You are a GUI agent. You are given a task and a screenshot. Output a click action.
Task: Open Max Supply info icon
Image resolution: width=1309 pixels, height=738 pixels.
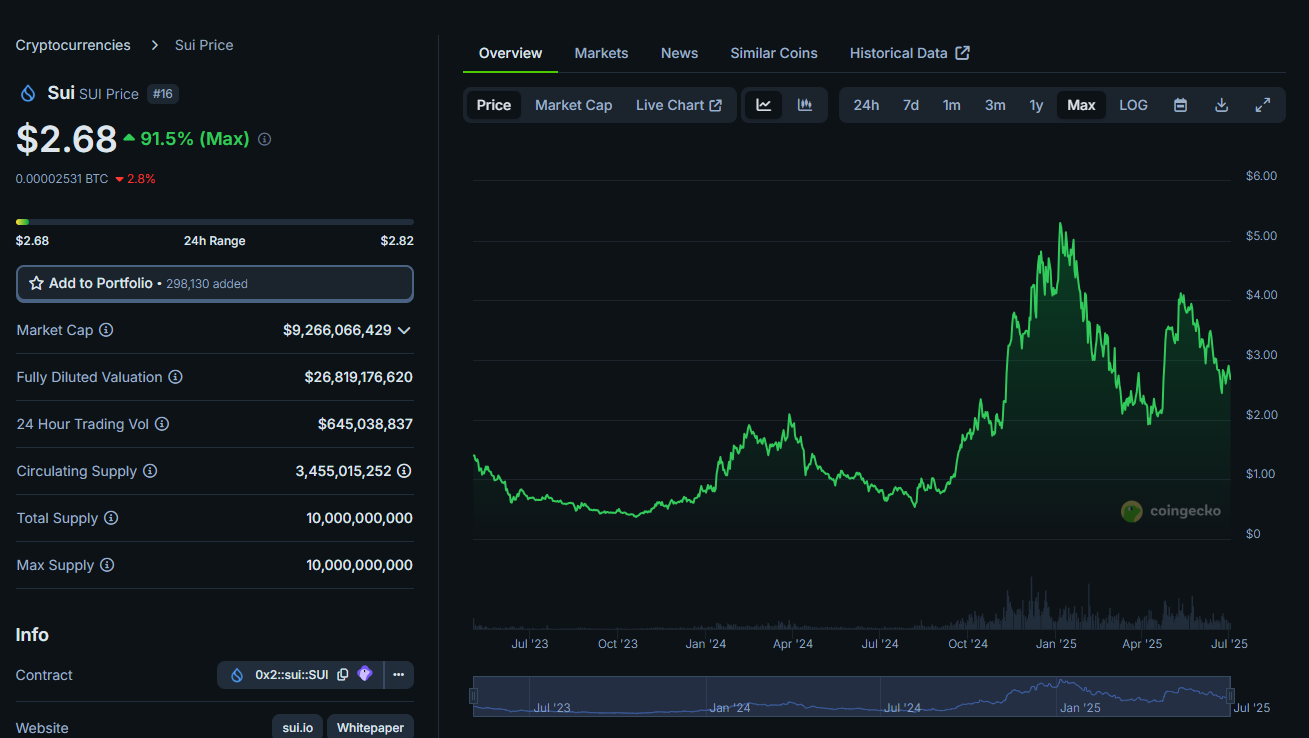point(107,565)
